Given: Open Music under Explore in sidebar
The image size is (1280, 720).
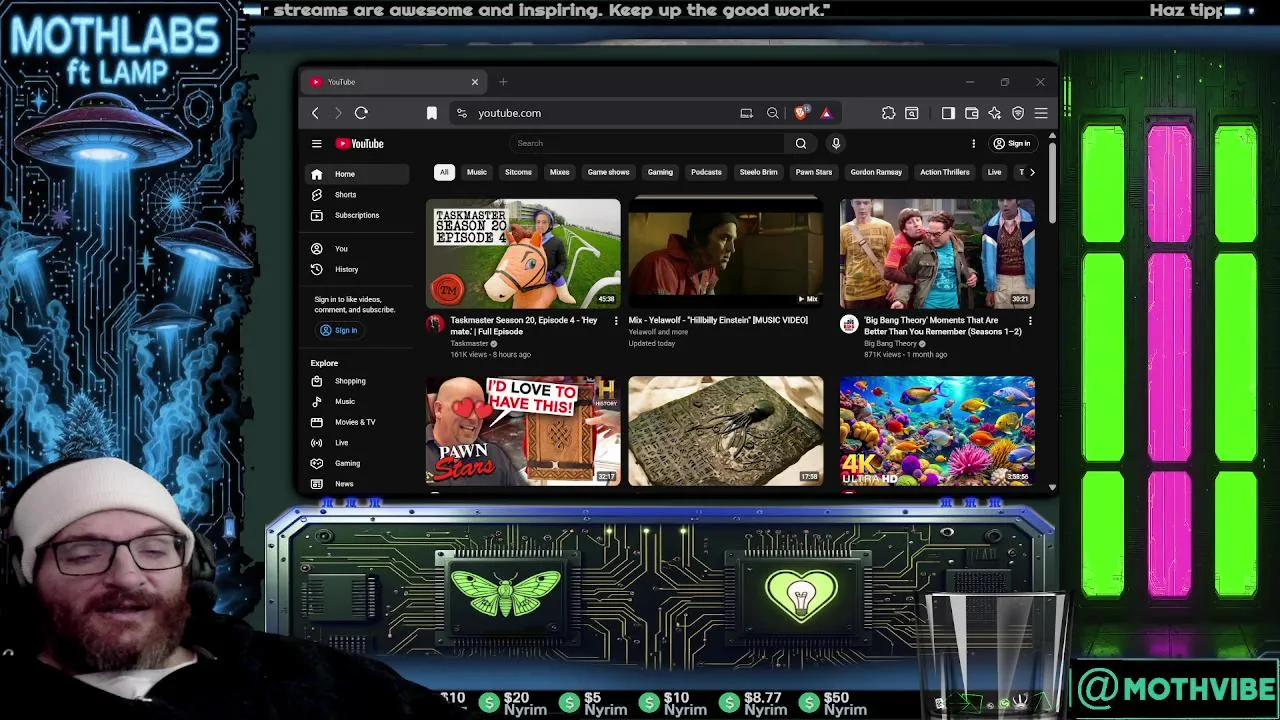Looking at the screenshot, I should tap(357, 402).
